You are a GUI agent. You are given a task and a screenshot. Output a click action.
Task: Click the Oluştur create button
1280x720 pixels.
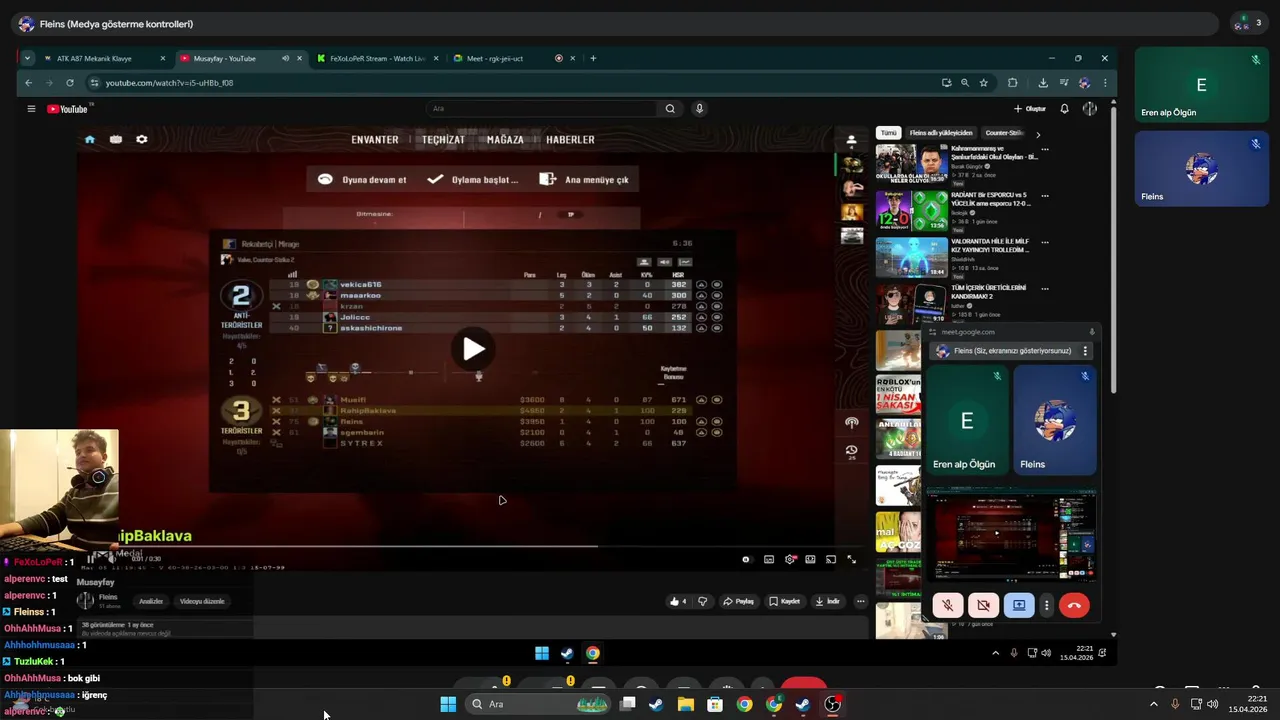click(x=1030, y=109)
